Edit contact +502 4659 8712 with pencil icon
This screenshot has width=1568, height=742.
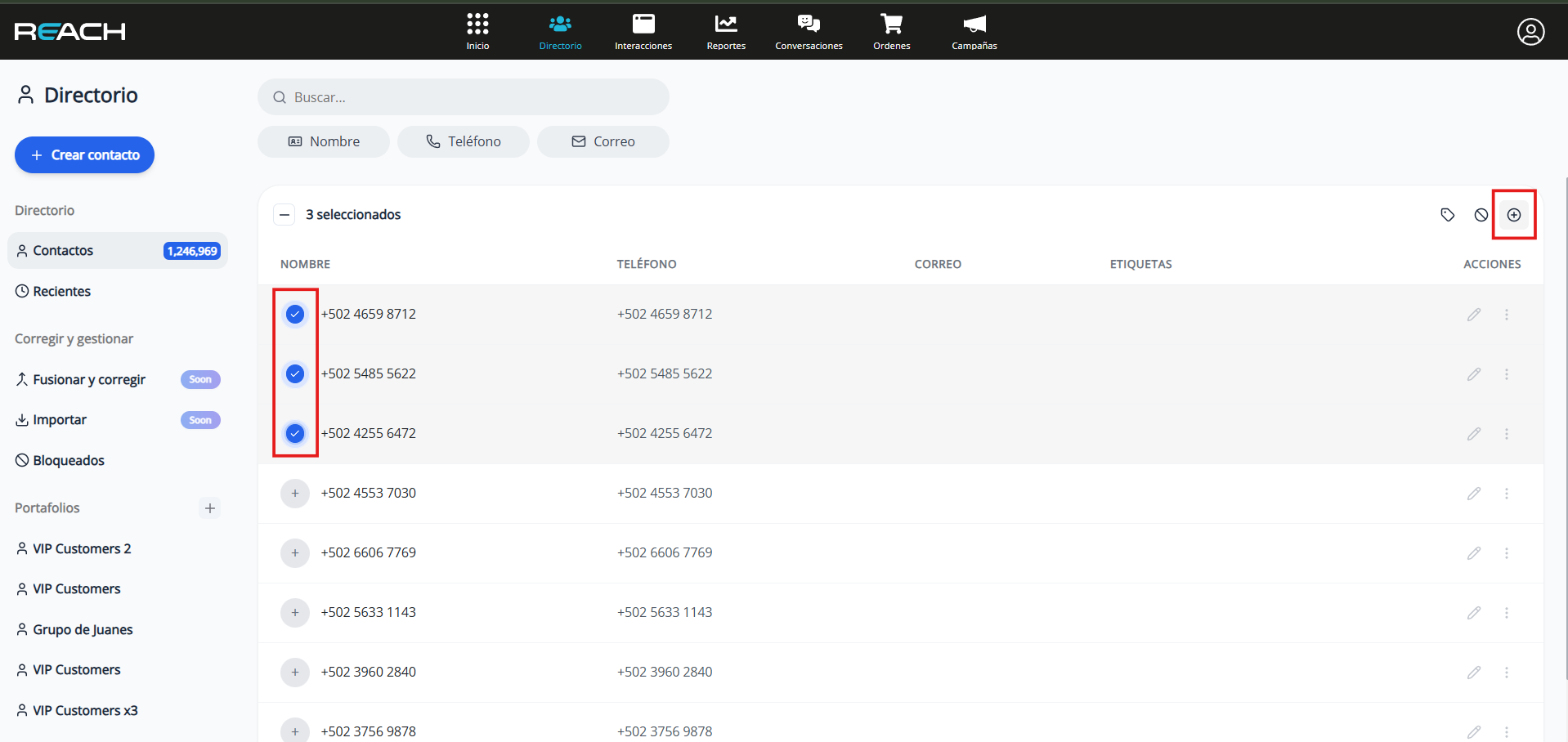tap(1473, 315)
